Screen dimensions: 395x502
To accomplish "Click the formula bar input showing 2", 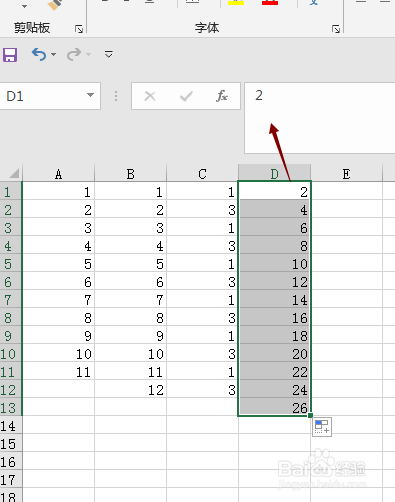I will pos(320,118).
